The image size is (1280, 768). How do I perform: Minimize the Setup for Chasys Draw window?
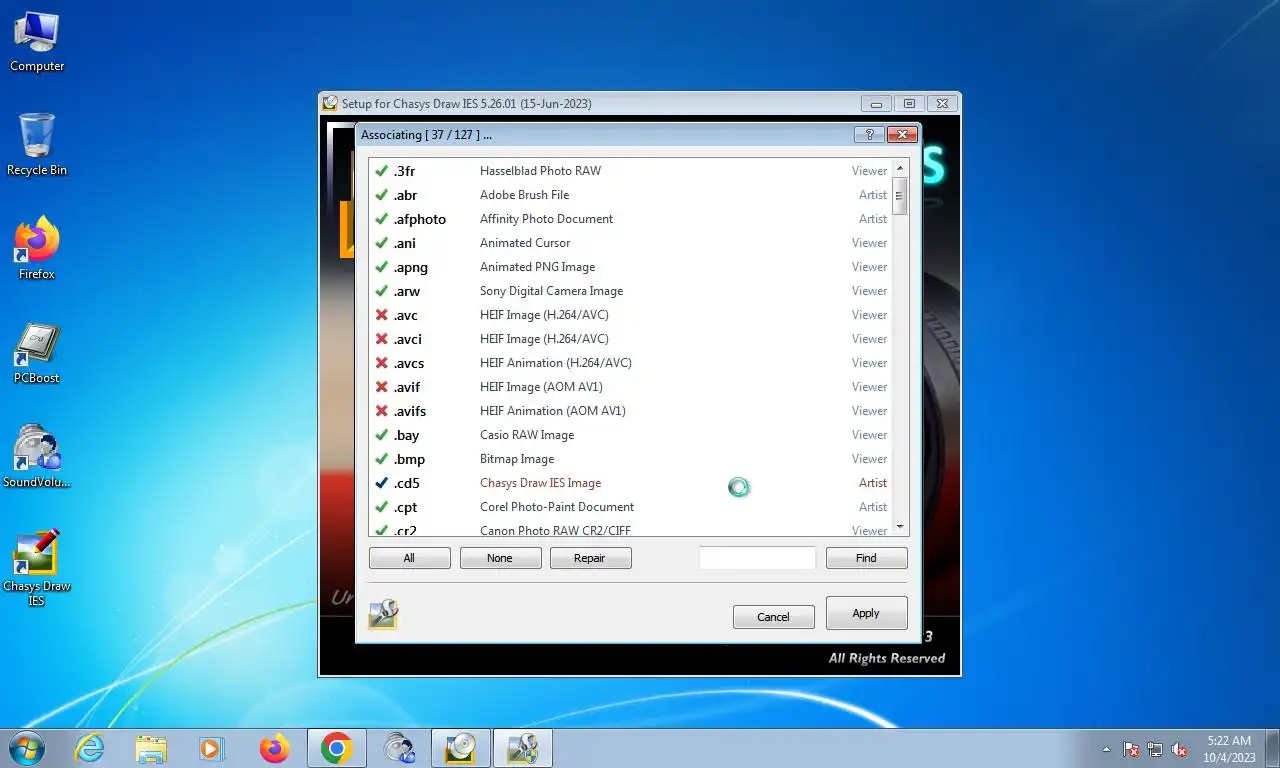(876, 103)
